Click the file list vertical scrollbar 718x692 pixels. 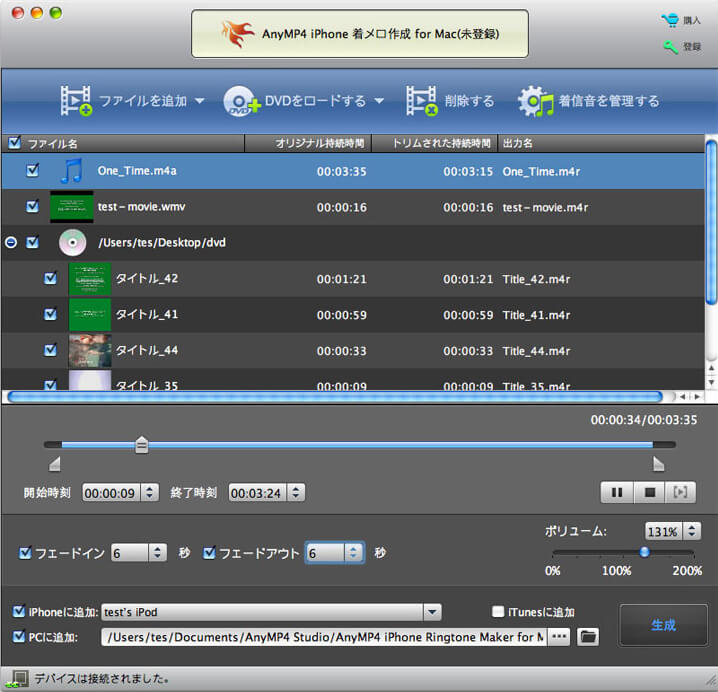point(711,223)
